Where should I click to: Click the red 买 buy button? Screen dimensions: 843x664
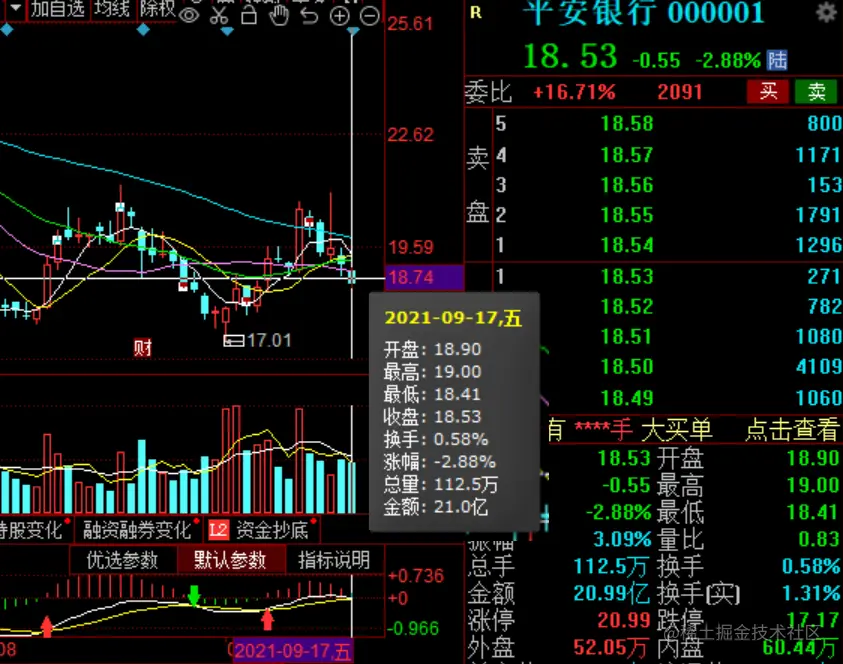pos(768,92)
